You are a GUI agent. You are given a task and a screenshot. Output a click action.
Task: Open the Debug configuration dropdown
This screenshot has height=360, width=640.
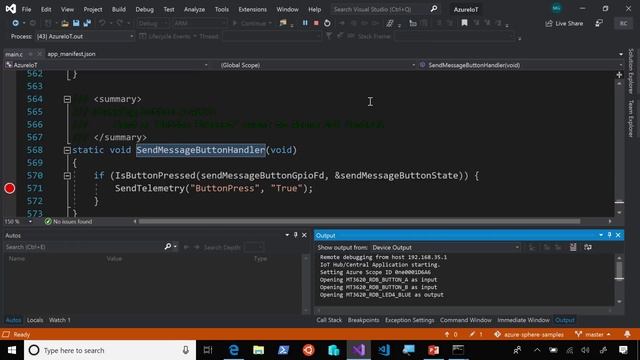coord(152,23)
